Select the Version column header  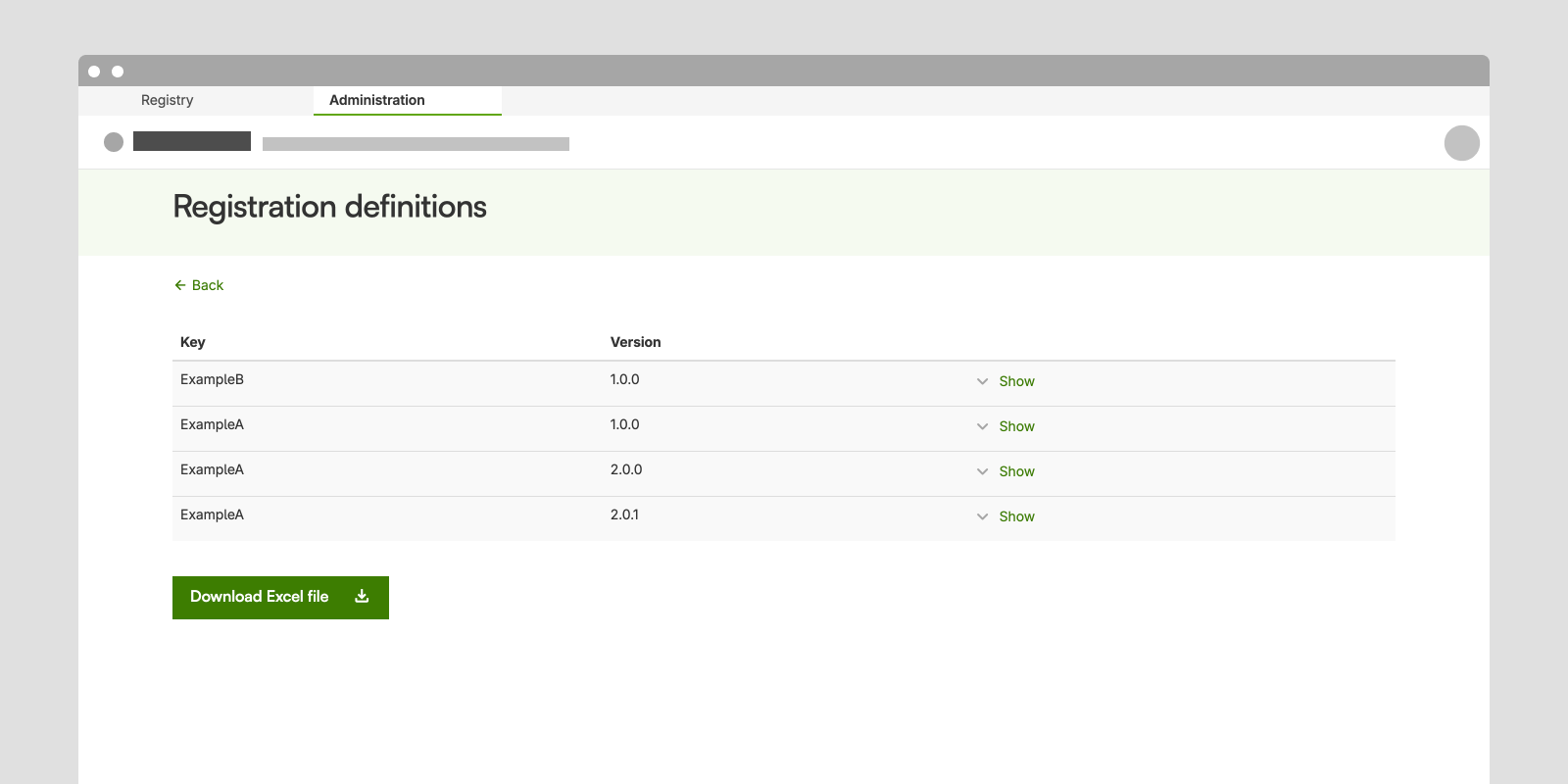tap(635, 342)
